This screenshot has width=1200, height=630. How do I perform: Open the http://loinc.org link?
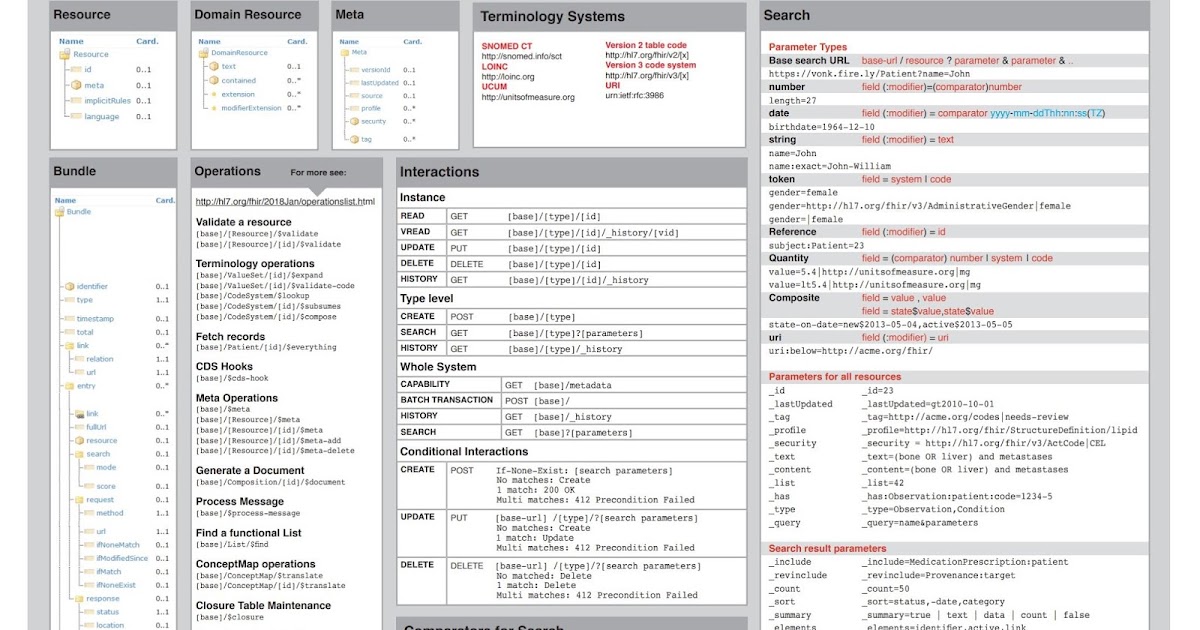click(508, 77)
